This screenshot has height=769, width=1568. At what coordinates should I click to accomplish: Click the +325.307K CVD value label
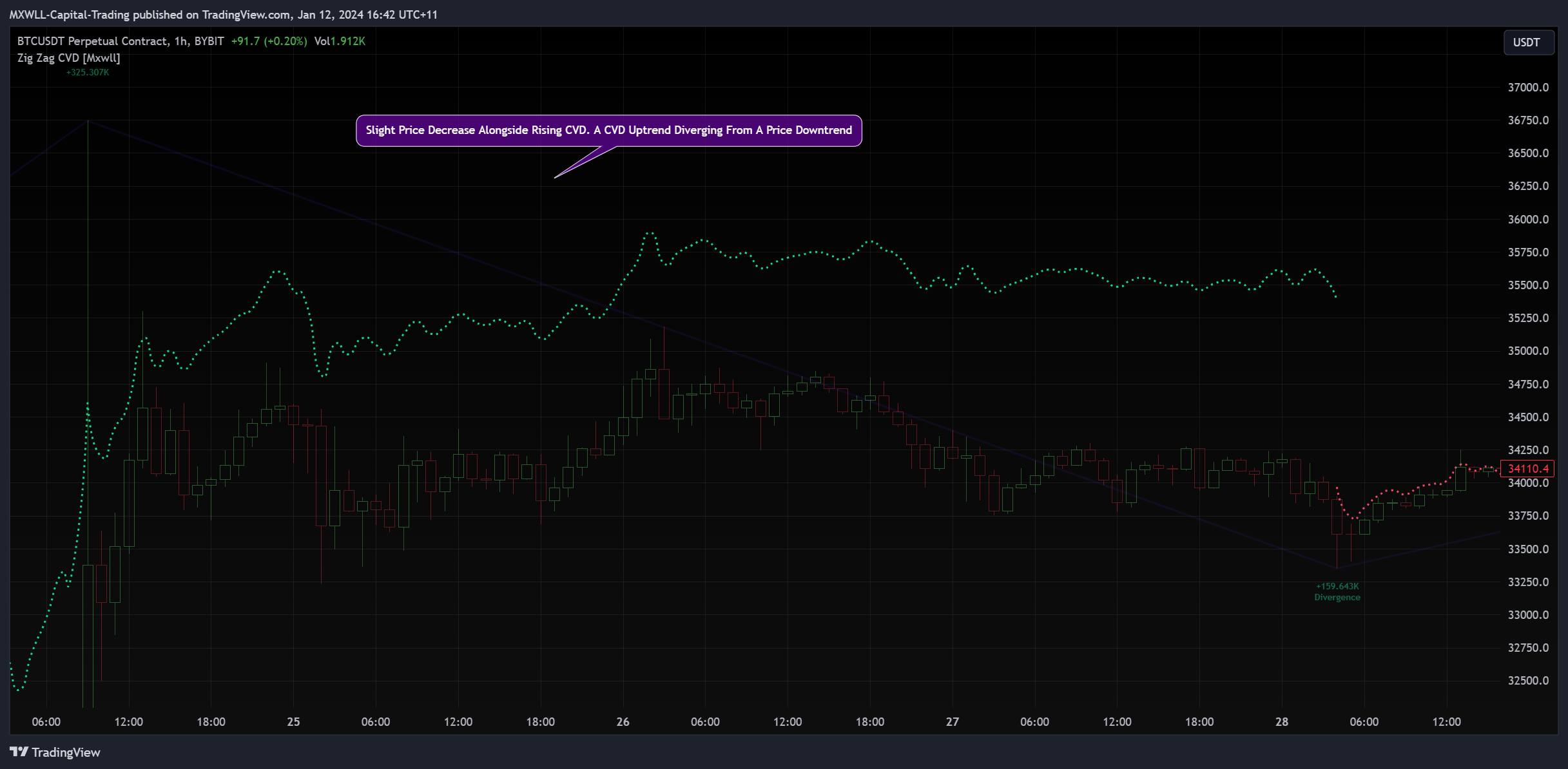[88, 72]
